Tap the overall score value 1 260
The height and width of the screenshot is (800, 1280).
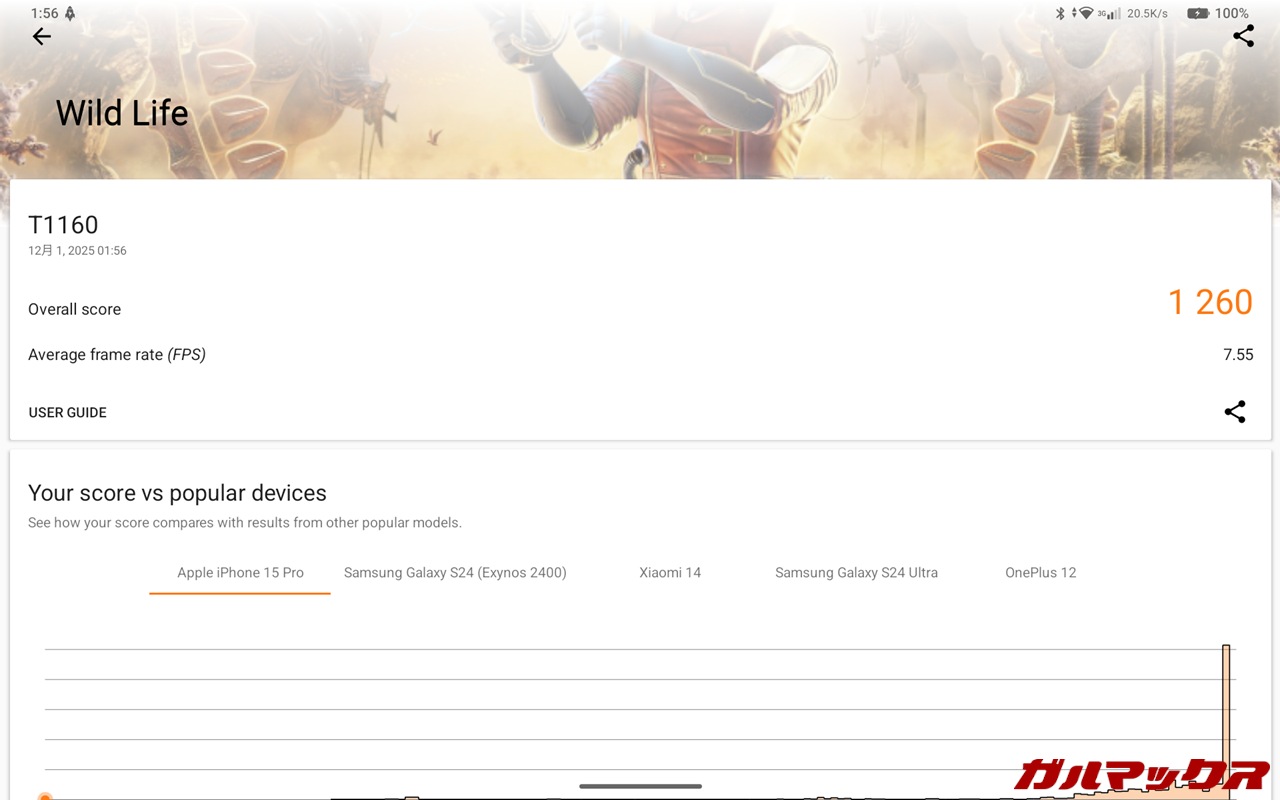[x=1210, y=302]
